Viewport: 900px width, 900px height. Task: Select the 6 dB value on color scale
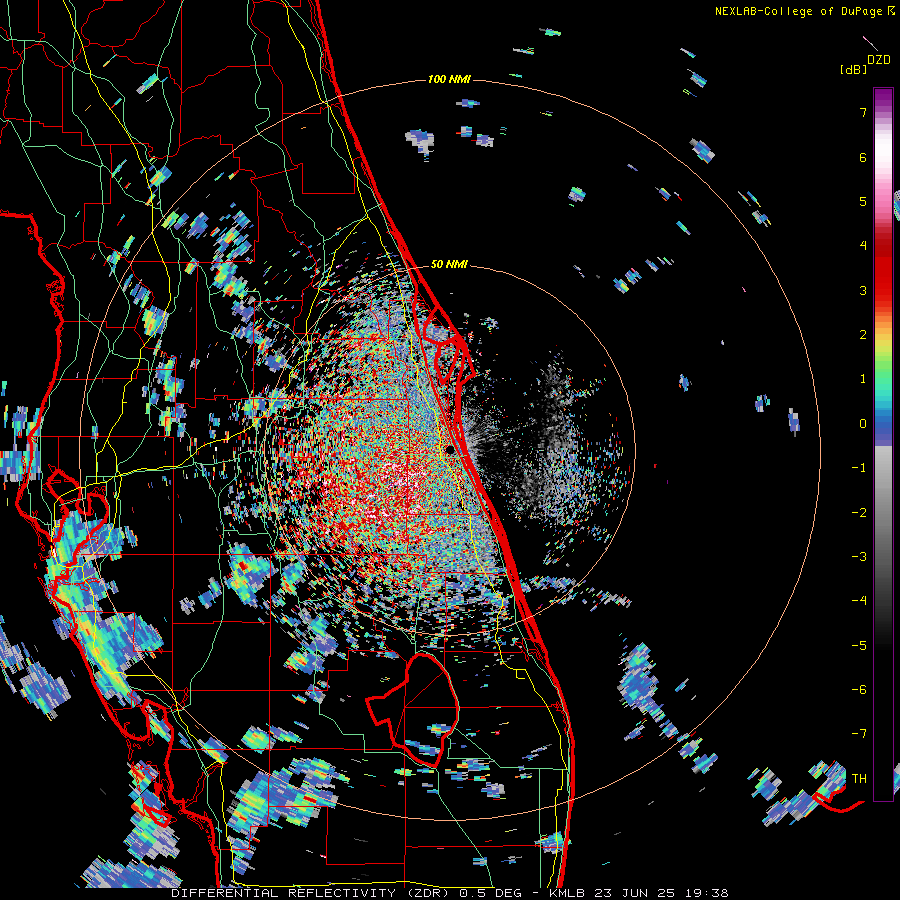(863, 157)
